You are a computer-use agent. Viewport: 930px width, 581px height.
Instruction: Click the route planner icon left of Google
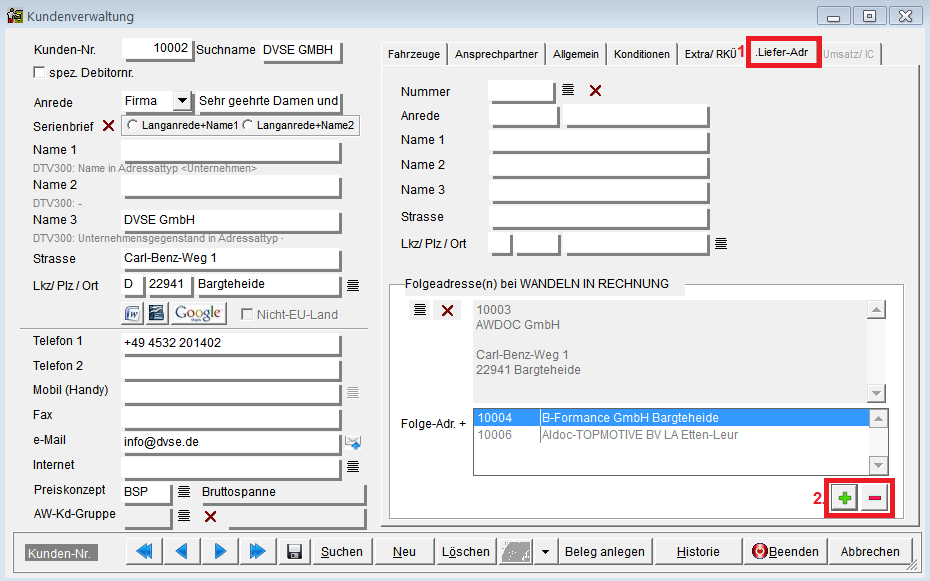157,313
